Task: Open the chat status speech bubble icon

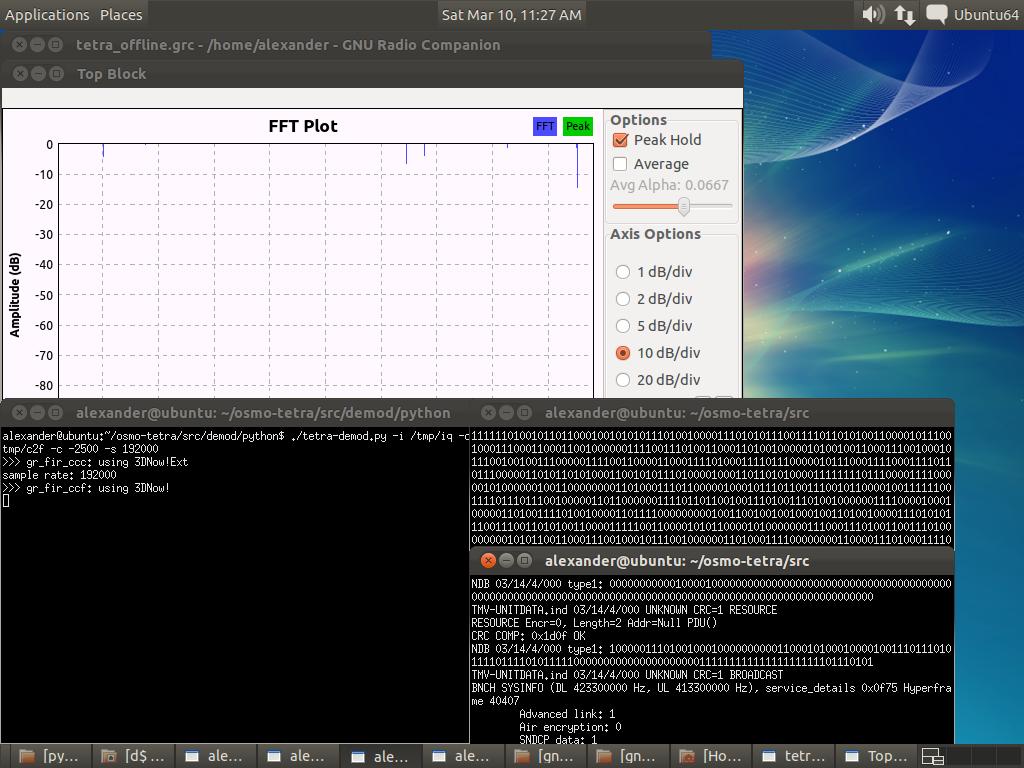Action: click(936, 14)
